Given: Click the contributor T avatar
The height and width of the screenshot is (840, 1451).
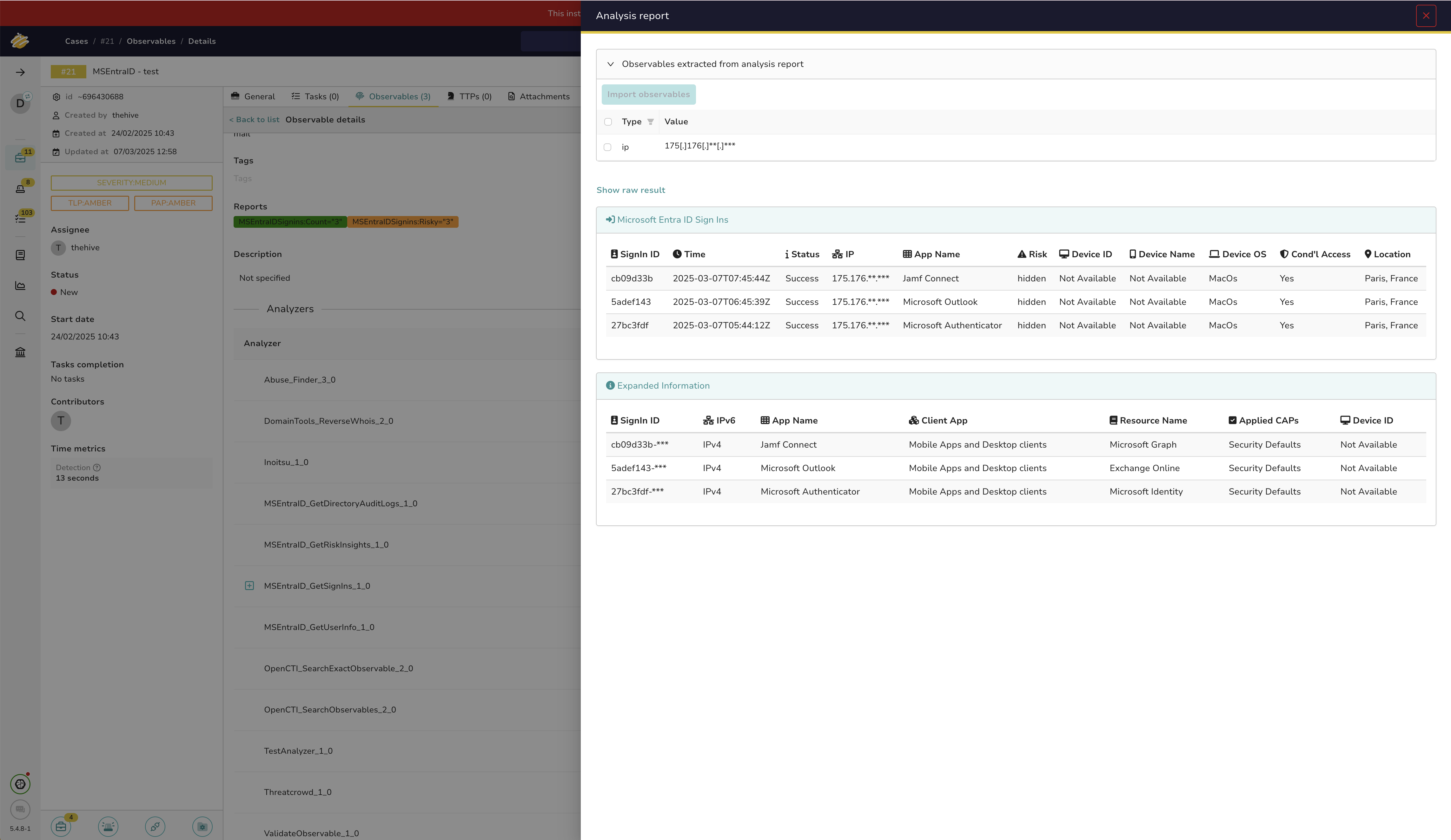Looking at the screenshot, I should click(x=61, y=421).
